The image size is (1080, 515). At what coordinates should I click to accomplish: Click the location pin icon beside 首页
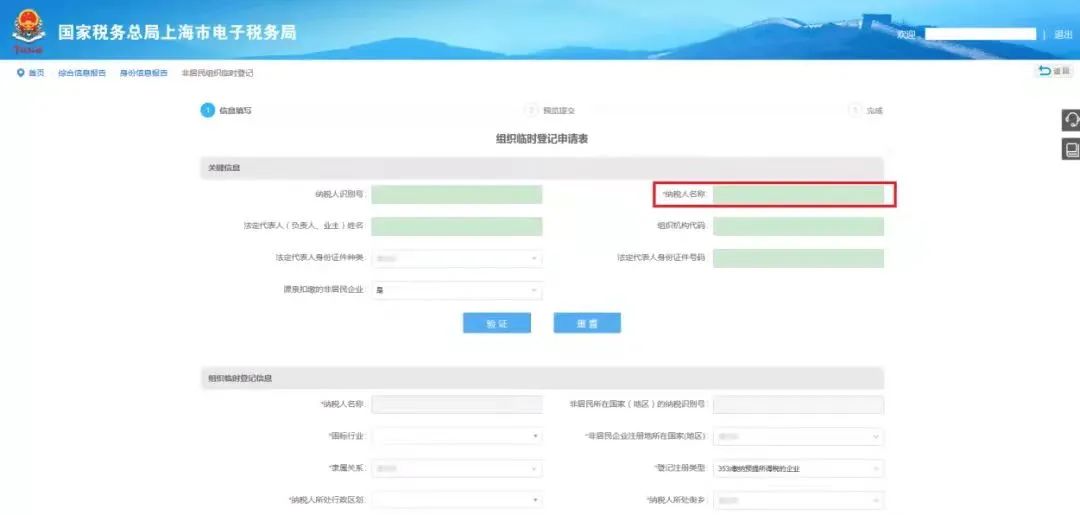point(21,73)
